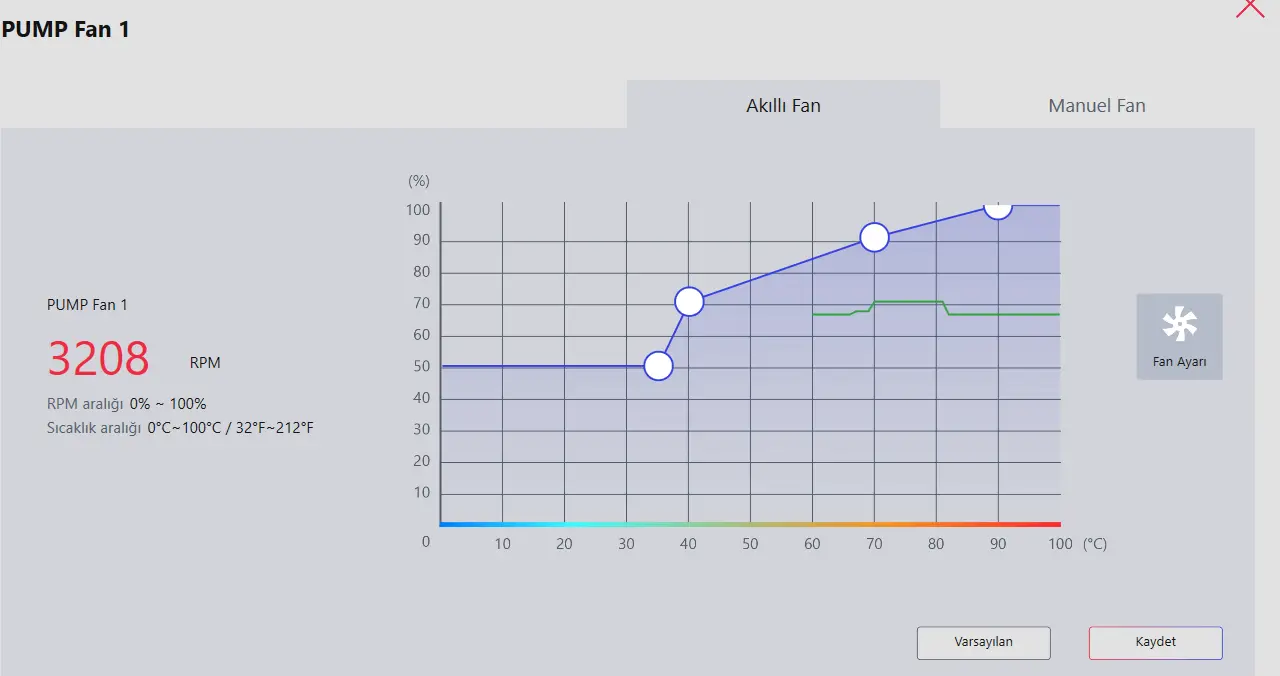Screen dimensions: 1280x676
Task: Click the red 3208 RPM readout
Action: coord(98,359)
